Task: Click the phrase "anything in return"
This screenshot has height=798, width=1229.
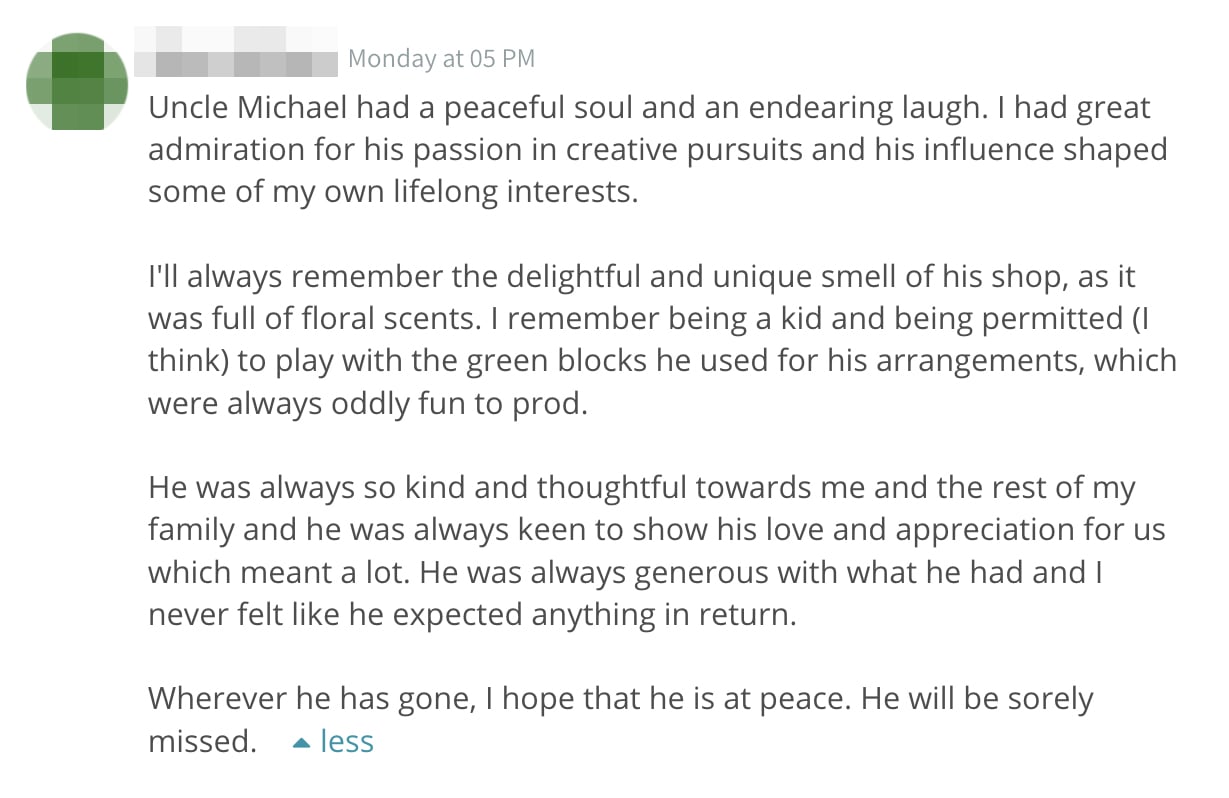Action: click(663, 613)
